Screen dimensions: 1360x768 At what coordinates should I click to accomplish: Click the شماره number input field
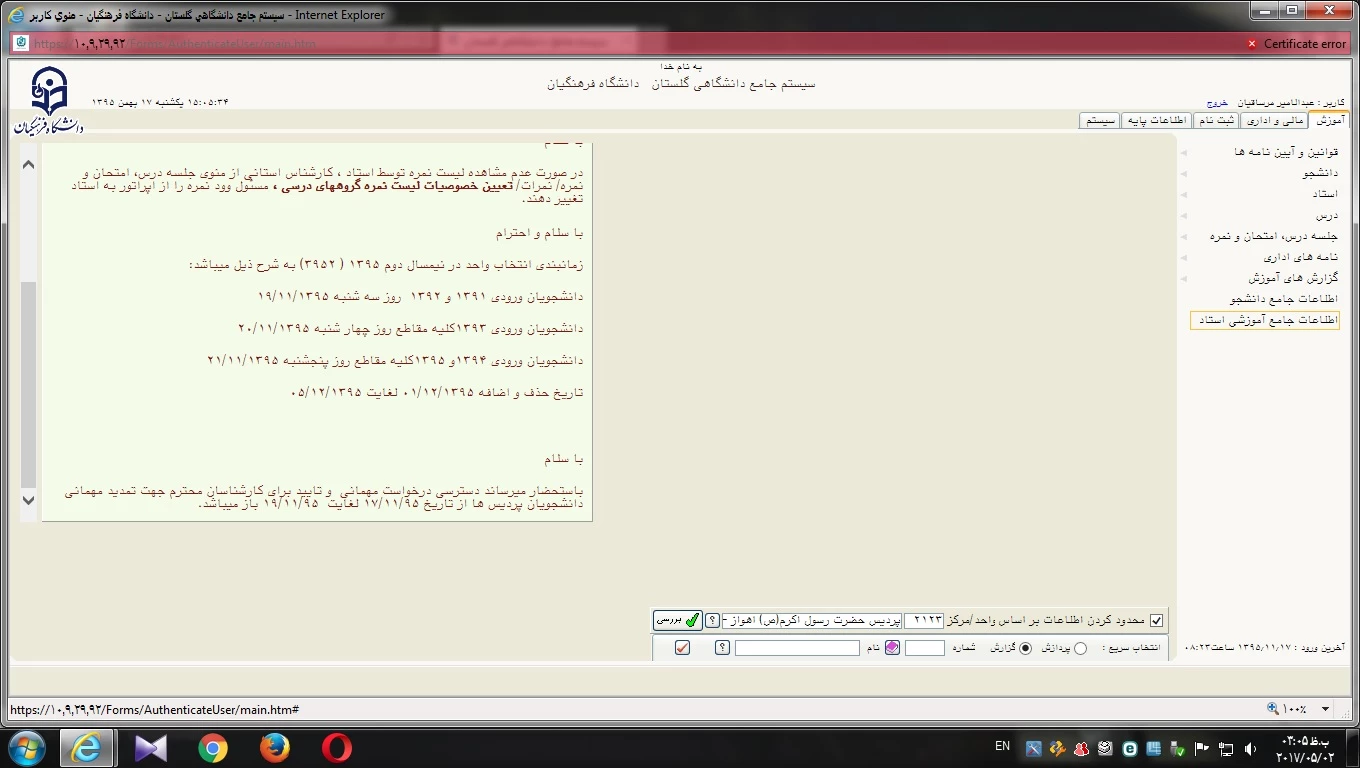[924, 648]
